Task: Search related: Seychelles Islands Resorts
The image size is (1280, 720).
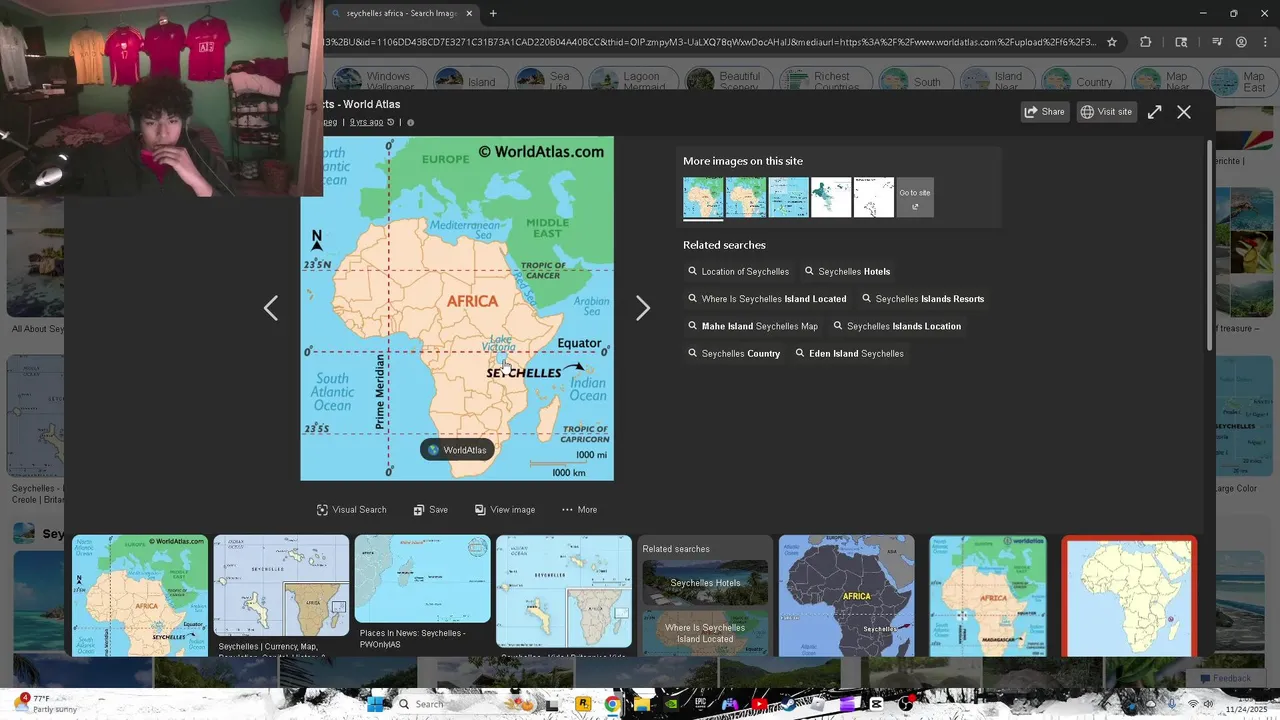Action: [x=923, y=299]
